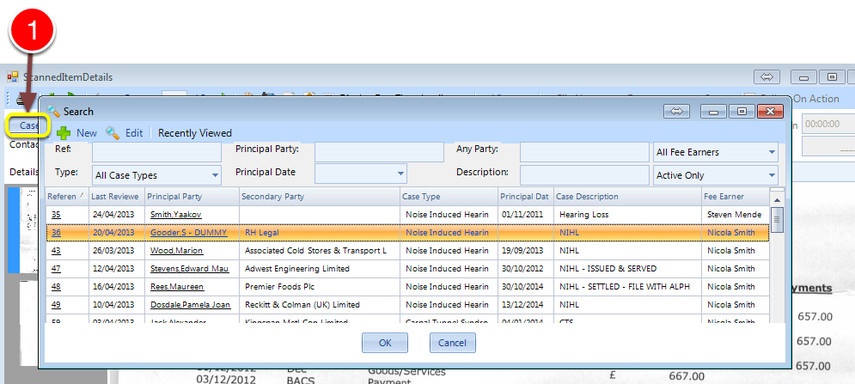Sort by Case Description column header
The width and height of the screenshot is (855, 384).
point(628,196)
